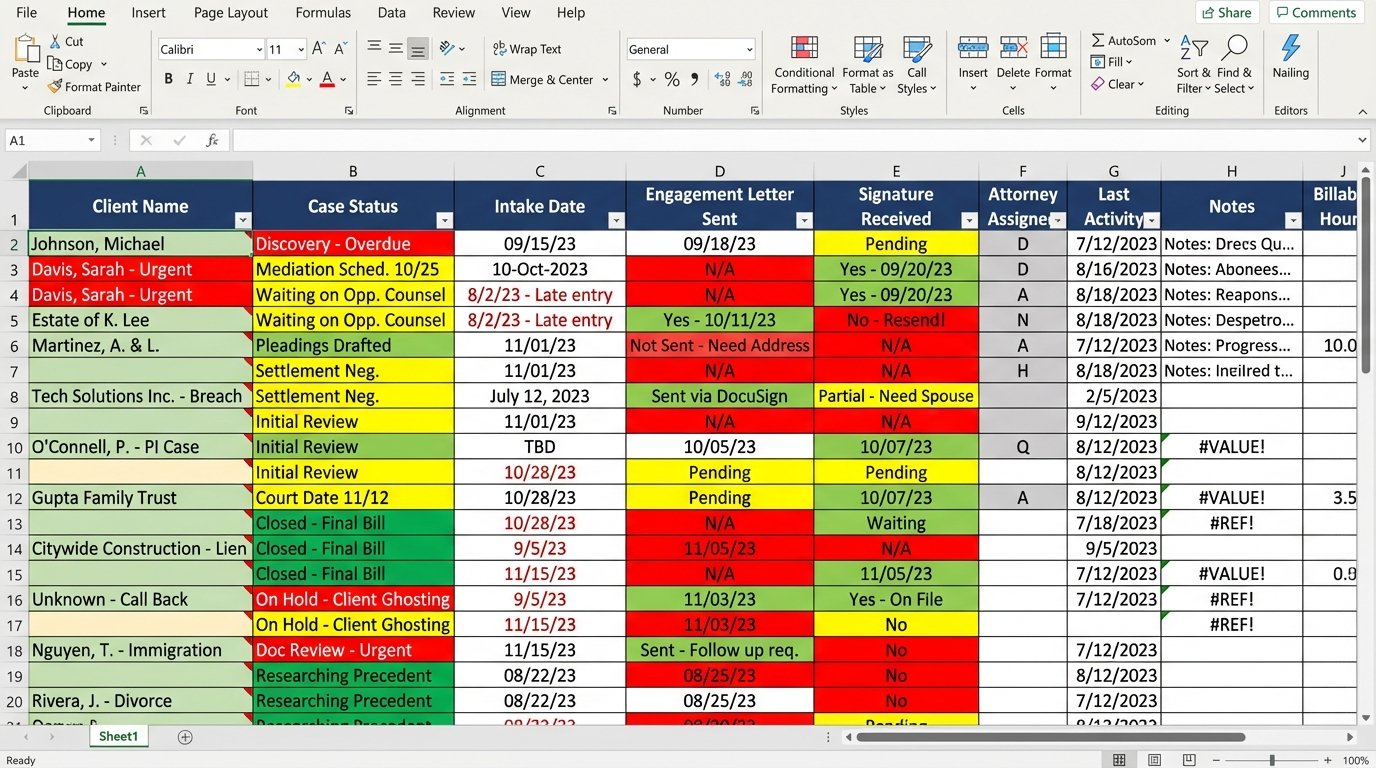Open the Comments panel
The height and width of the screenshot is (768, 1376).
pyautogui.click(x=1315, y=12)
